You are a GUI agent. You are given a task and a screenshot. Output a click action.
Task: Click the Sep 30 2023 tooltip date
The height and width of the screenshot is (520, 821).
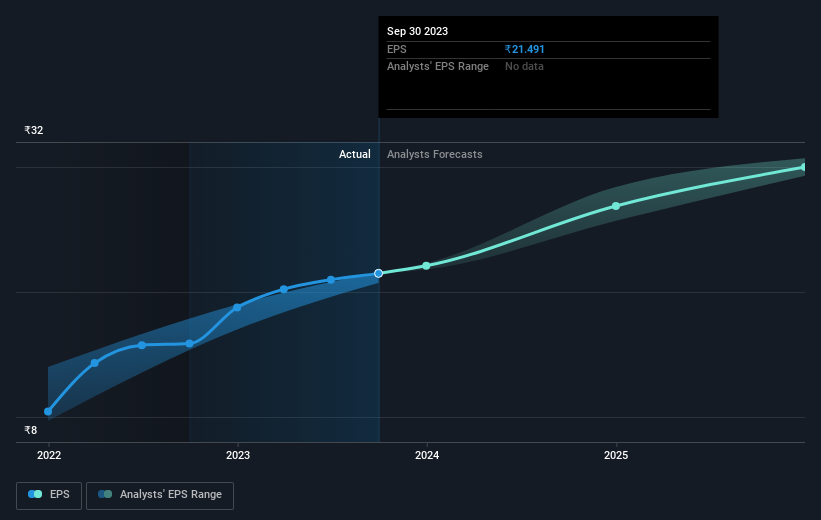tap(417, 31)
